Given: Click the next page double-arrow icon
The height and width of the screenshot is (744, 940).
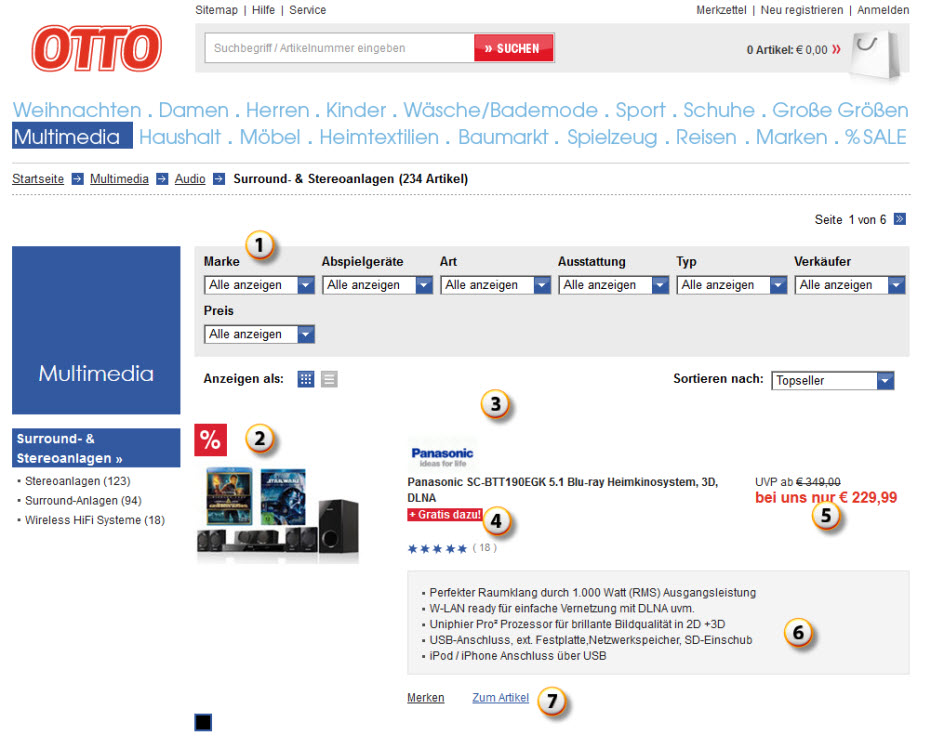Looking at the screenshot, I should click(899, 219).
